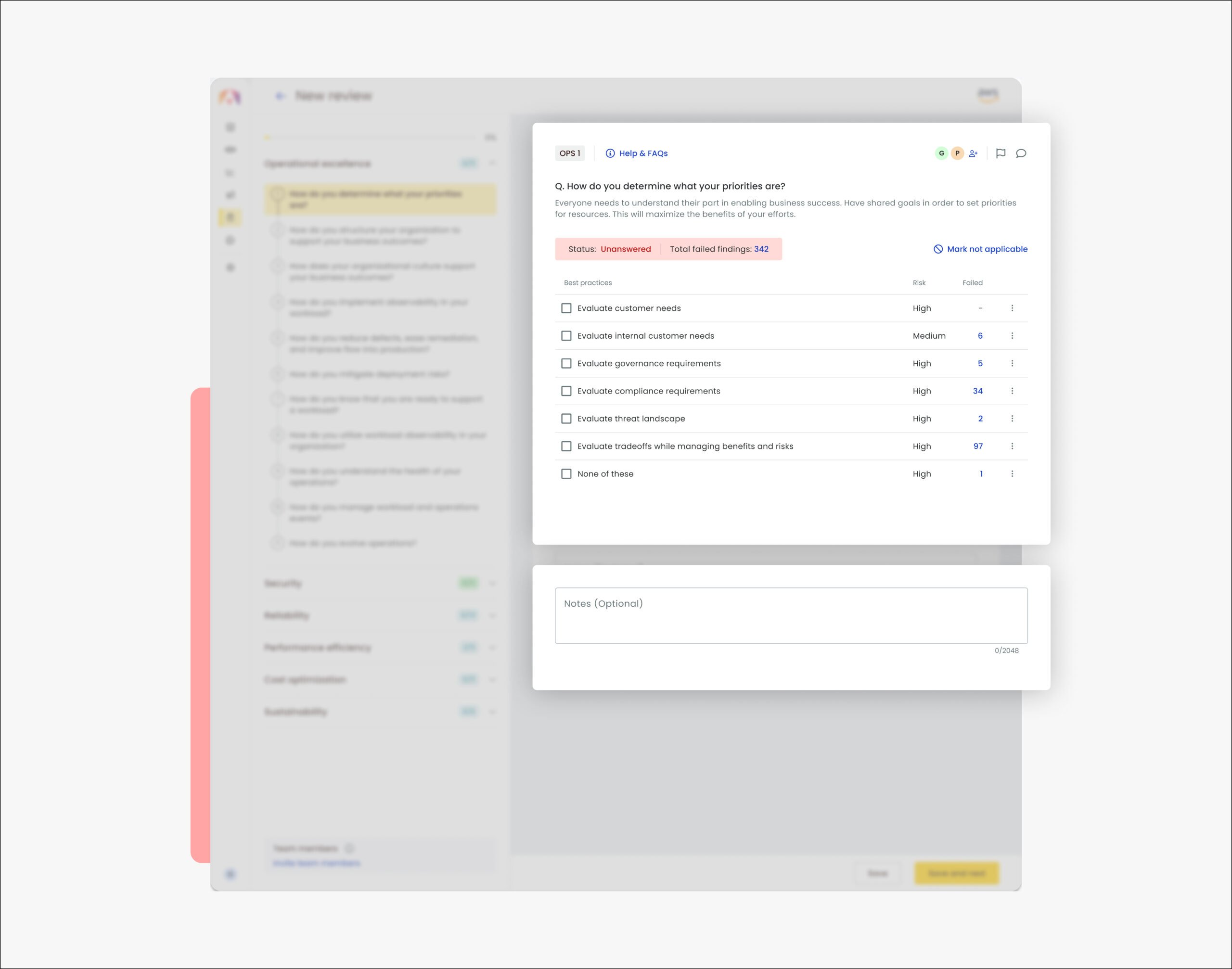Click the orange P user avatar
1232x969 pixels.
pos(957,153)
